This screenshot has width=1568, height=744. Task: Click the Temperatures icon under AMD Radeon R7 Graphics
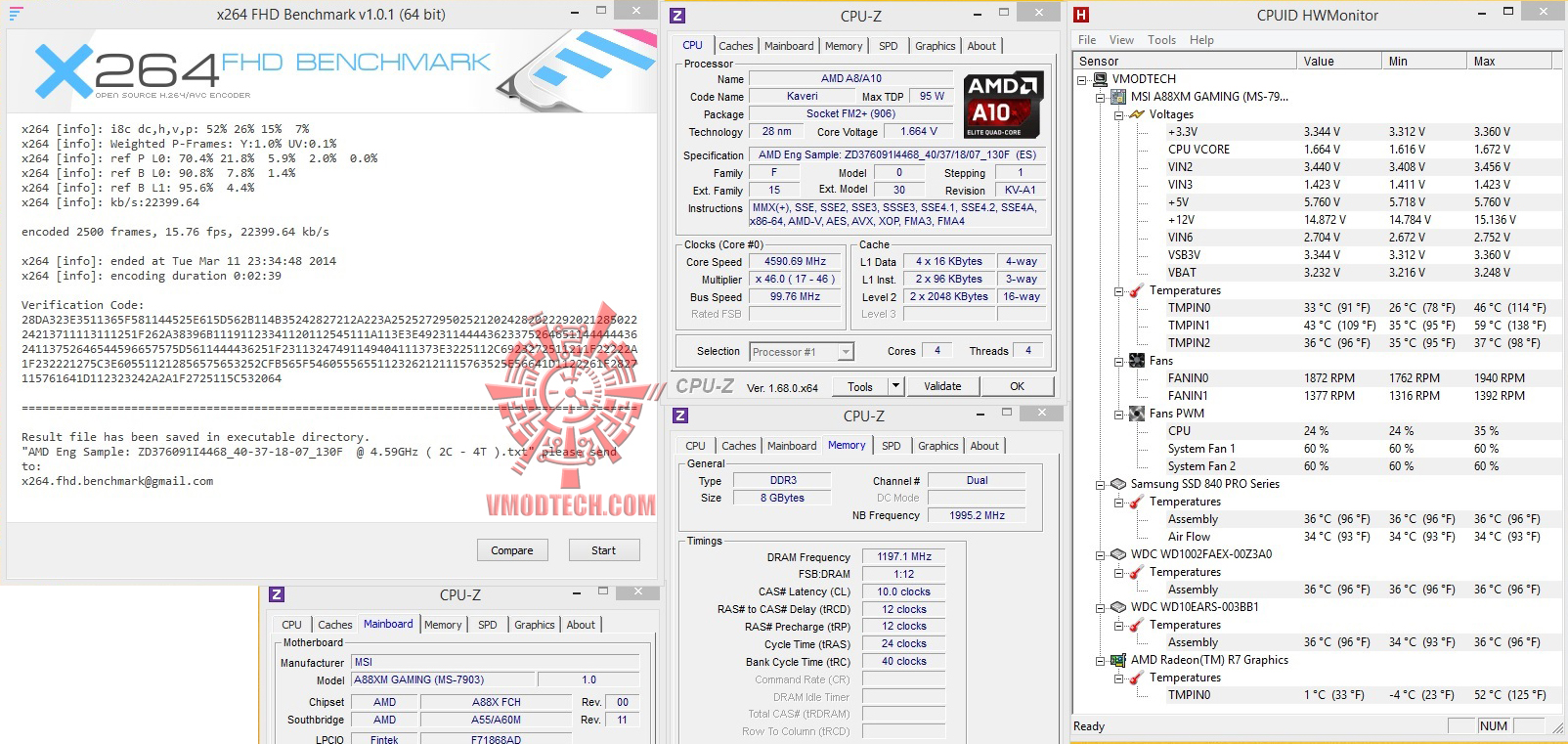click(x=1137, y=678)
